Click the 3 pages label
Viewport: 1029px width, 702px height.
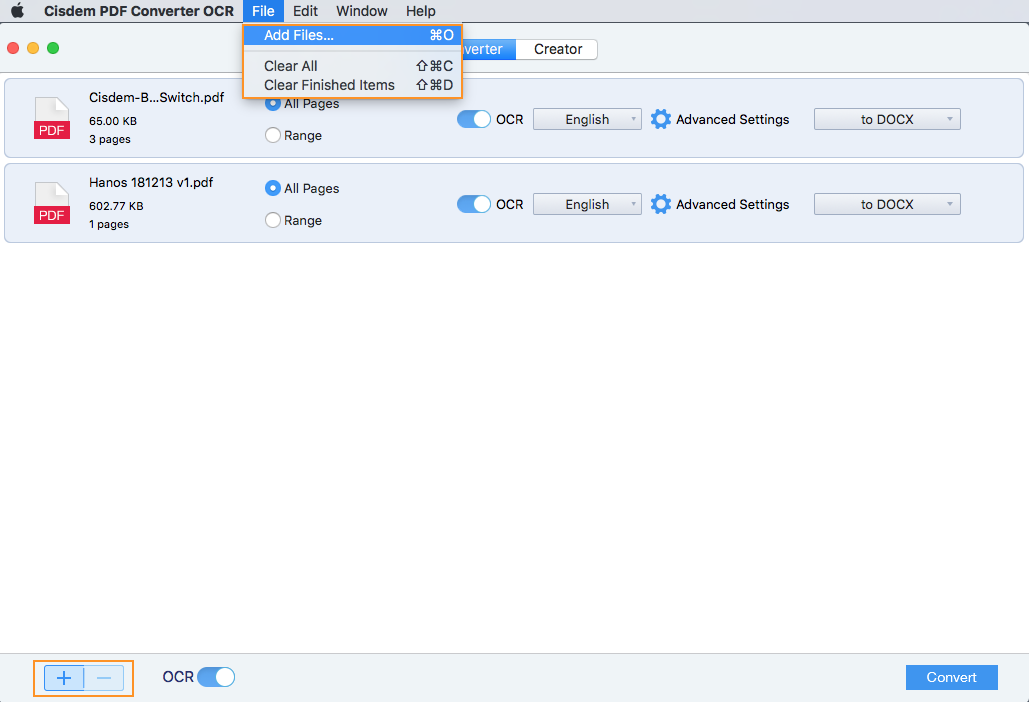tap(110, 139)
